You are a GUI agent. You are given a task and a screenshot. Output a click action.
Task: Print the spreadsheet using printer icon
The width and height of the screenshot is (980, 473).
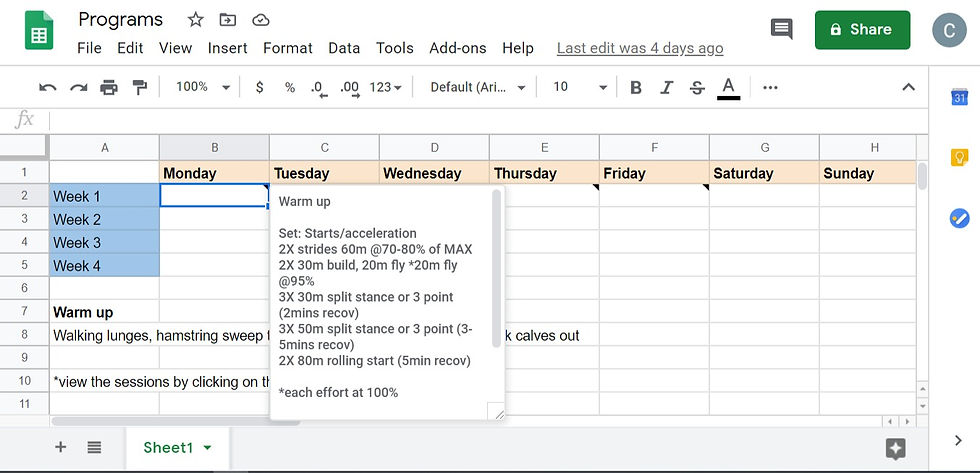click(x=109, y=87)
